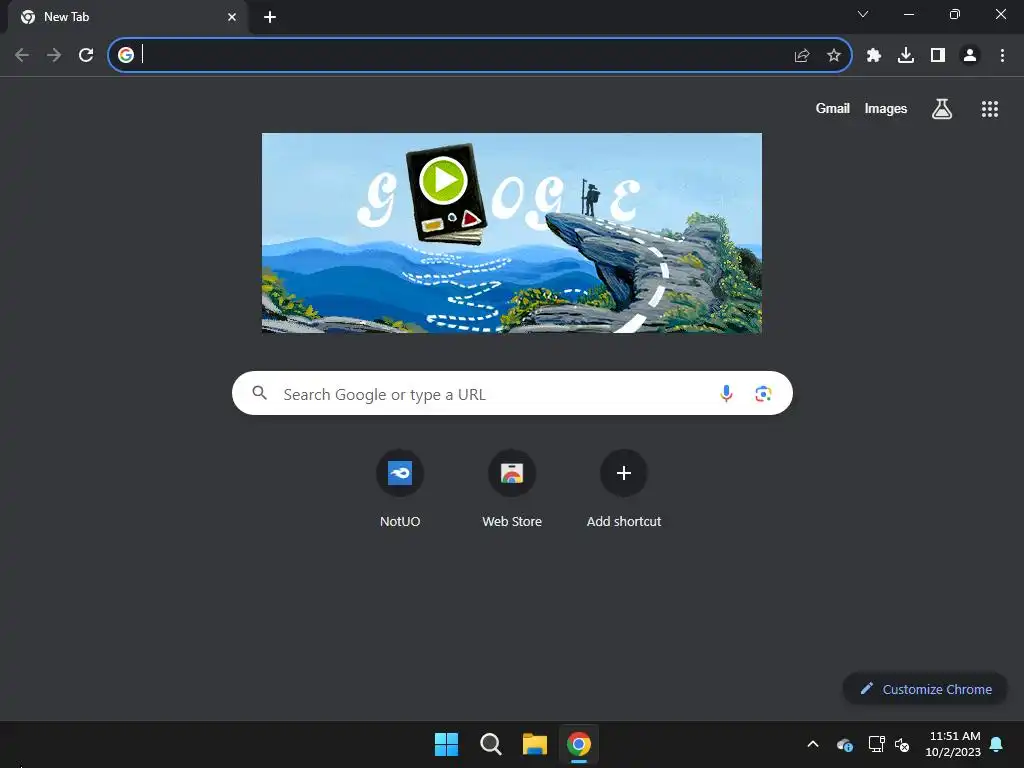Expand the tab search chevron
The width and height of the screenshot is (1024, 768).
(863, 14)
